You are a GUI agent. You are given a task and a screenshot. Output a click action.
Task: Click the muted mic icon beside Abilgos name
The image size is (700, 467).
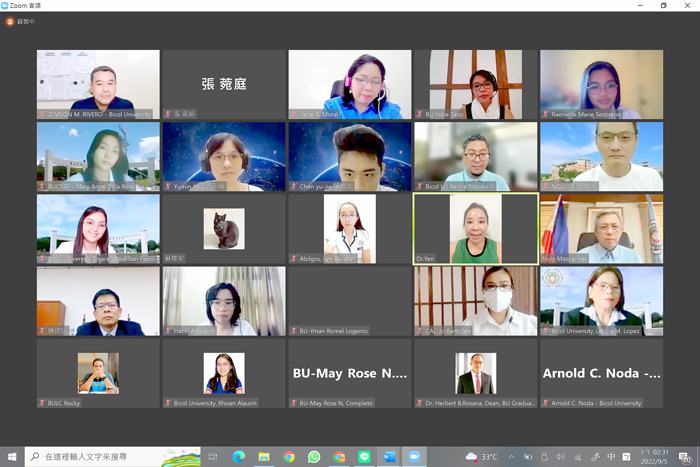[294, 259]
